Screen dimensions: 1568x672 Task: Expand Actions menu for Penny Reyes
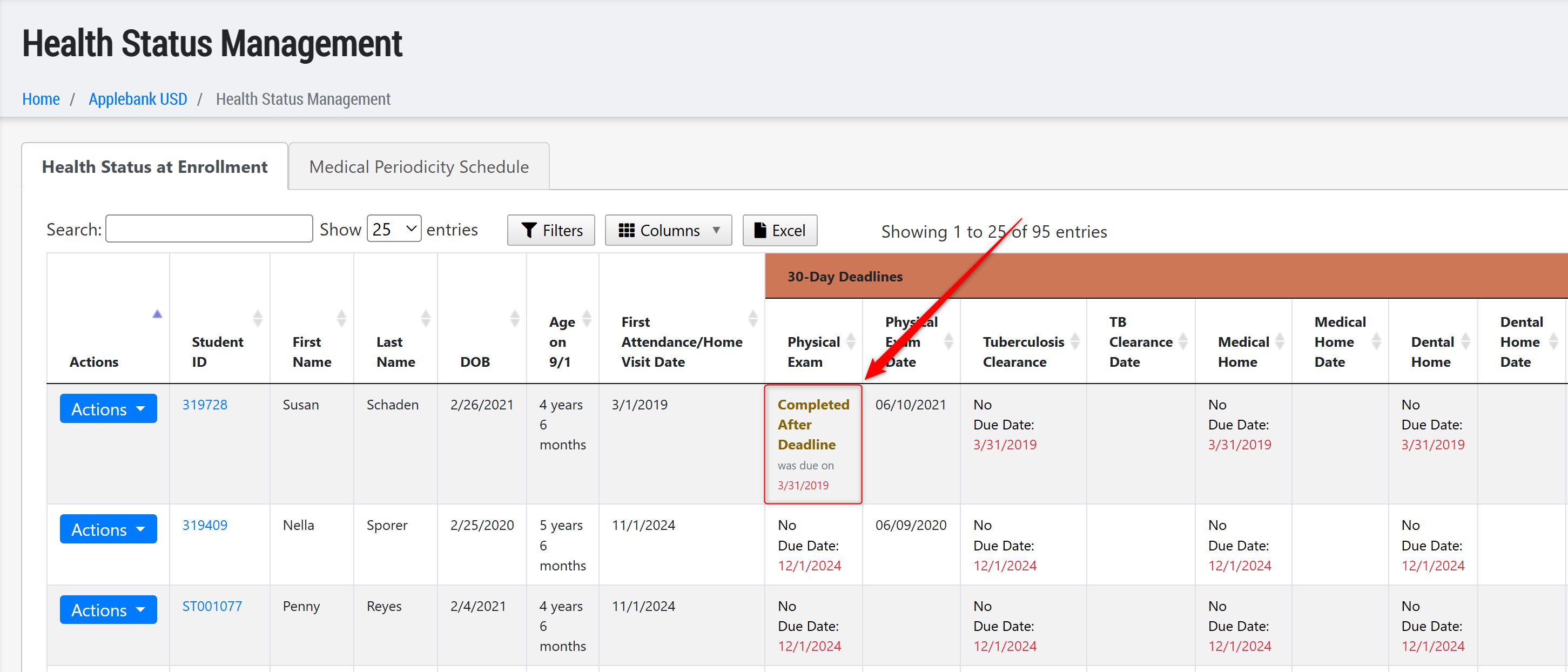pyautogui.click(x=107, y=610)
